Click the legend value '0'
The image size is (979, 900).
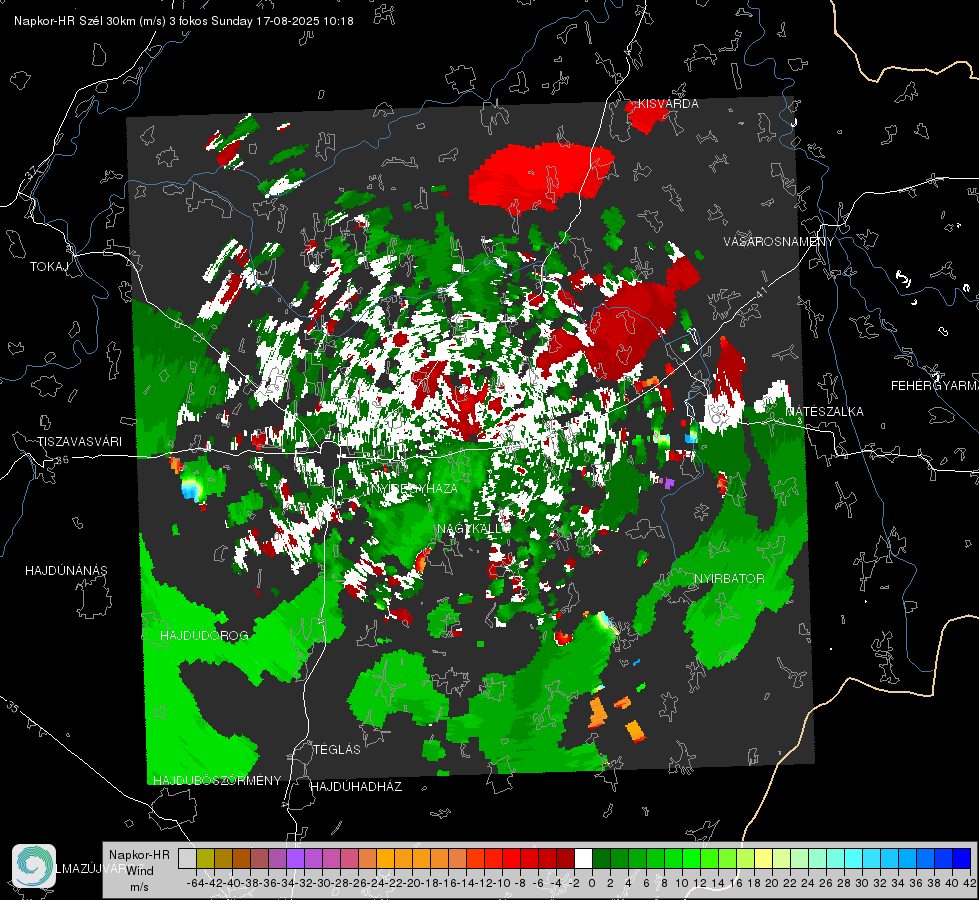(x=592, y=883)
